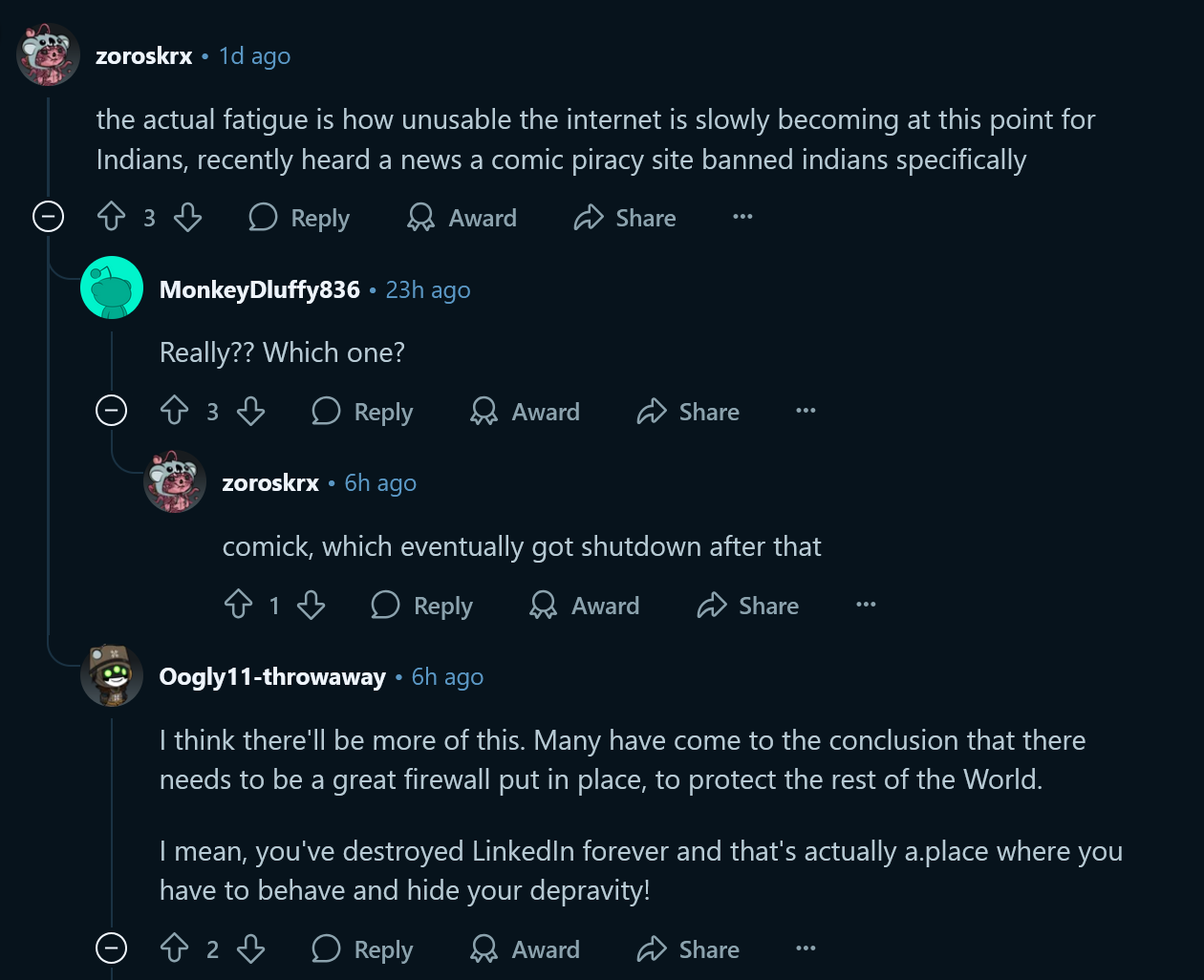Downvote Oogly11-throwaway's comment
1204x980 pixels.
pos(251,948)
